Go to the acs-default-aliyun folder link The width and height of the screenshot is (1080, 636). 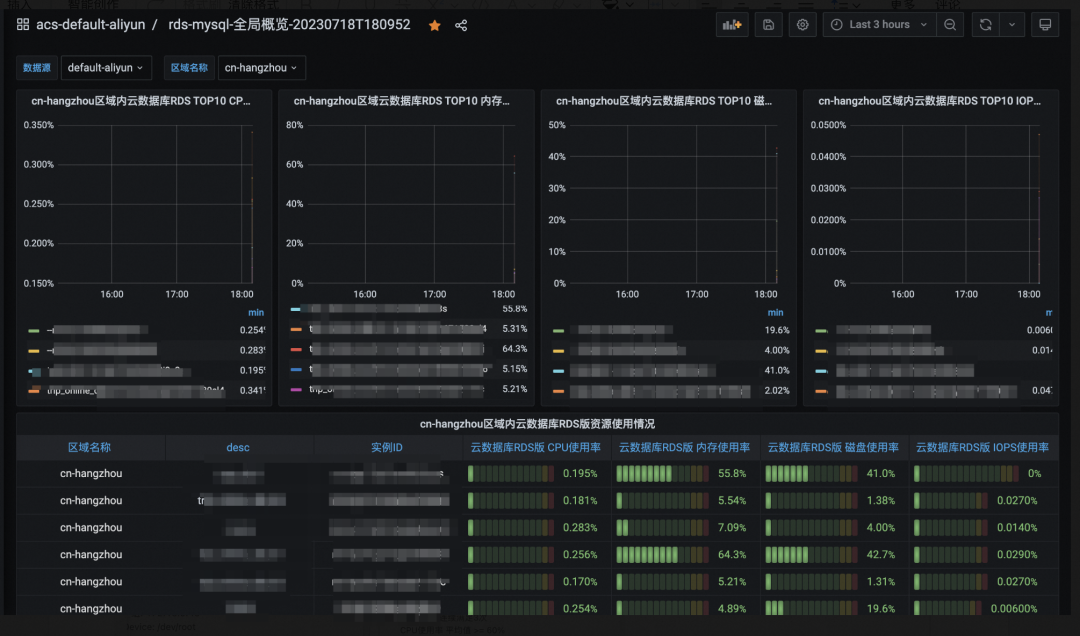pyautogui.click(x=90, y=25)
